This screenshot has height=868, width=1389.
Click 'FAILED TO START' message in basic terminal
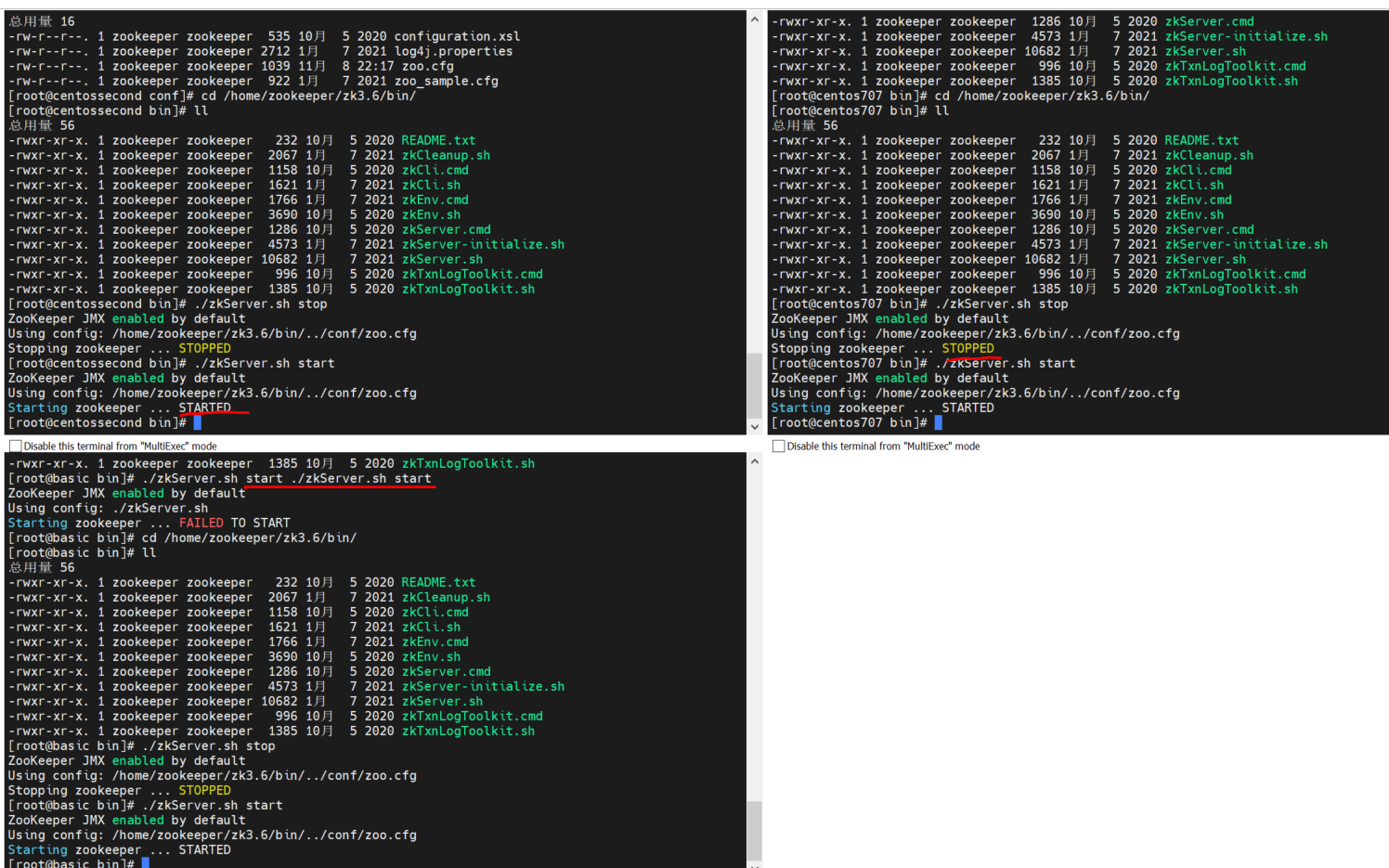[234, 523]
